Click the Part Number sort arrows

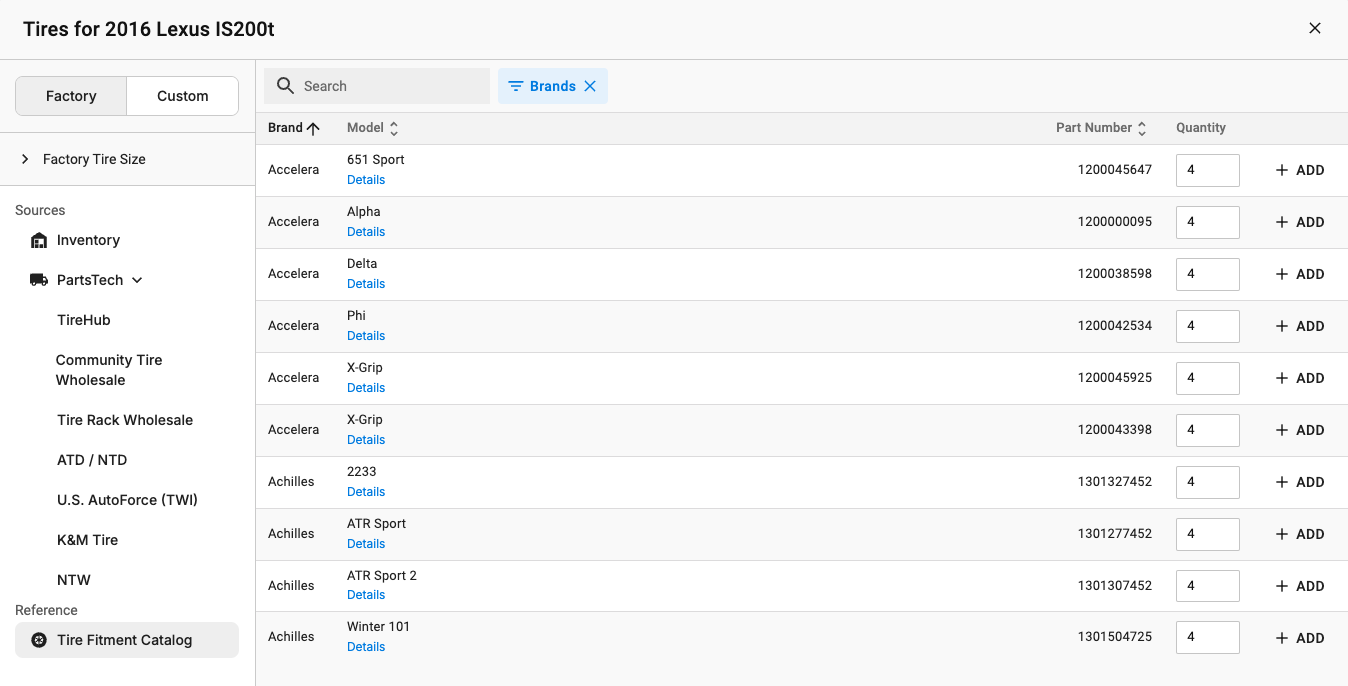coord(1142,128)
